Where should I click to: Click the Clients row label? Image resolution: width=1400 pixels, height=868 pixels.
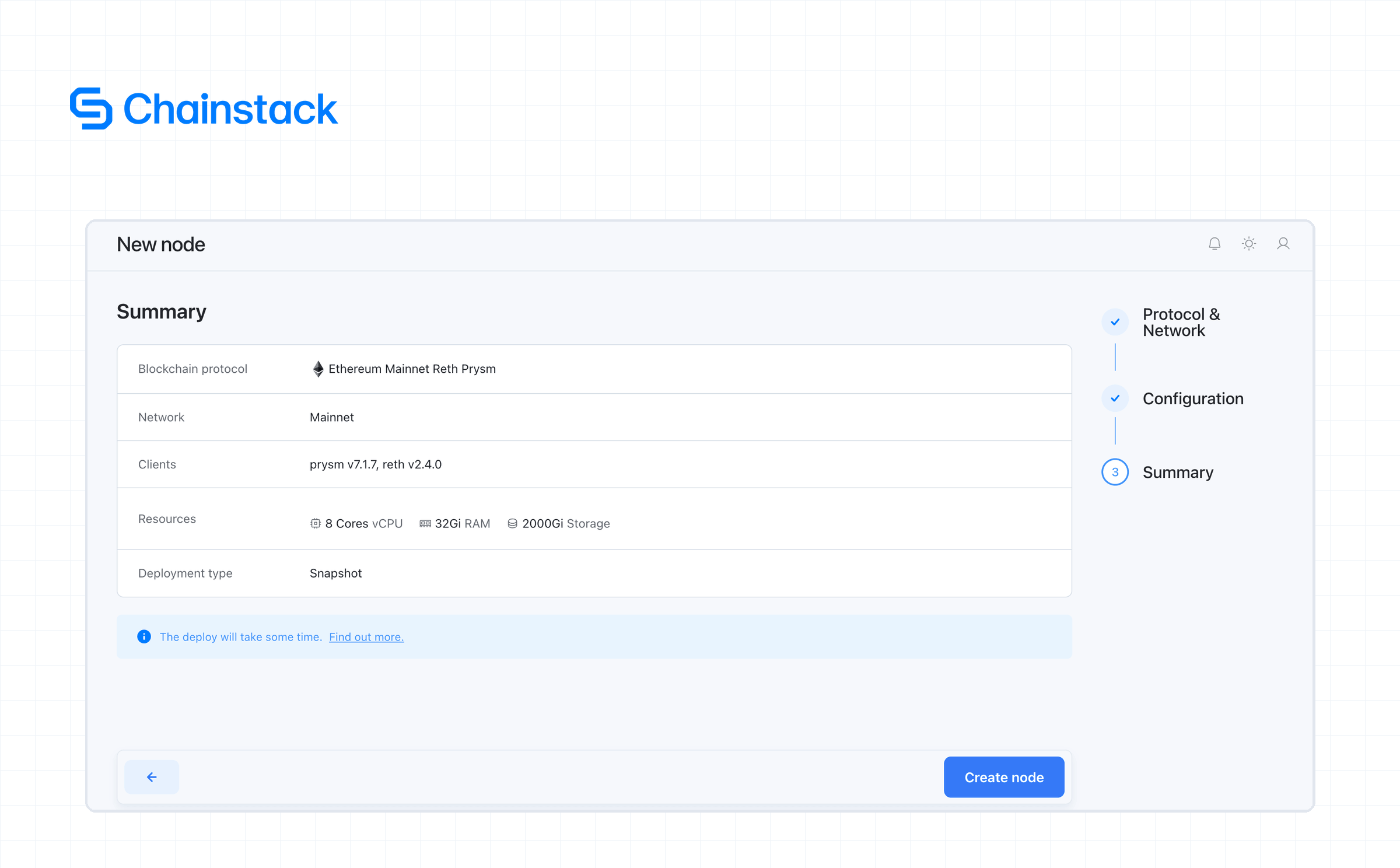(157, 464)
